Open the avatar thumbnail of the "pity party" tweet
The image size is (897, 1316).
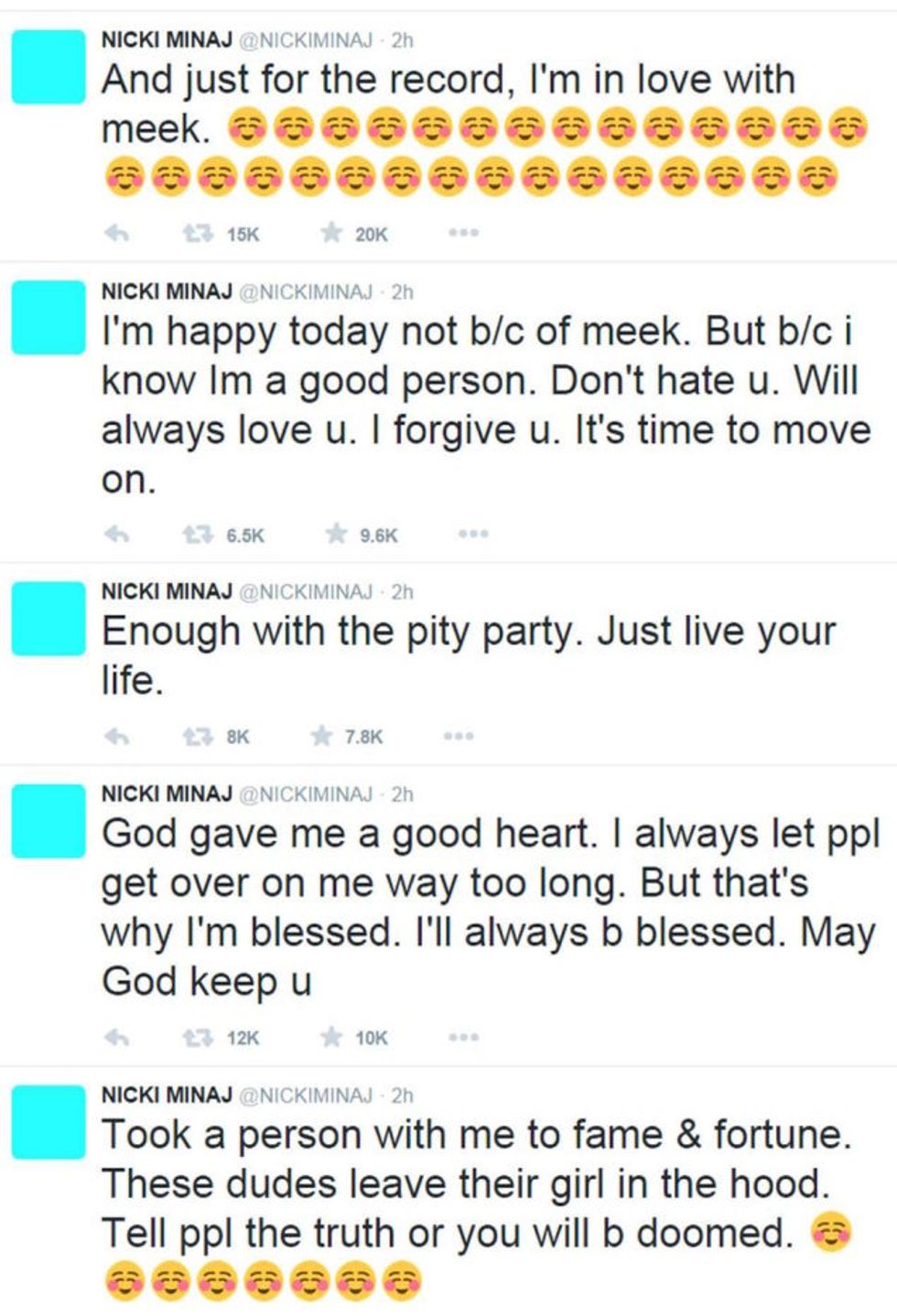(x=49, y=618)
